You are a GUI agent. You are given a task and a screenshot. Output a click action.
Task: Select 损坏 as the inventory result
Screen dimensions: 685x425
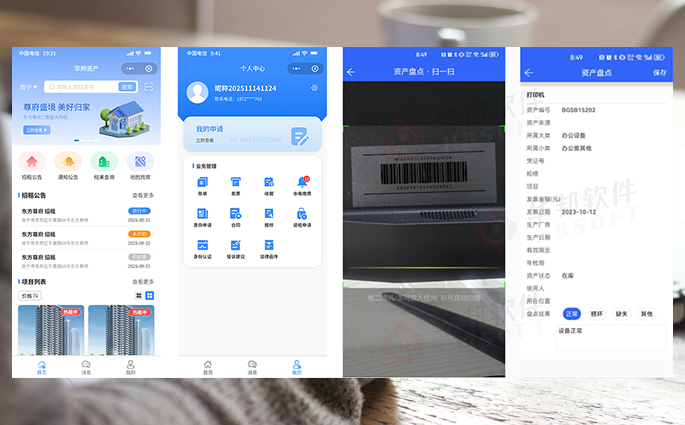tap(597, 313)
